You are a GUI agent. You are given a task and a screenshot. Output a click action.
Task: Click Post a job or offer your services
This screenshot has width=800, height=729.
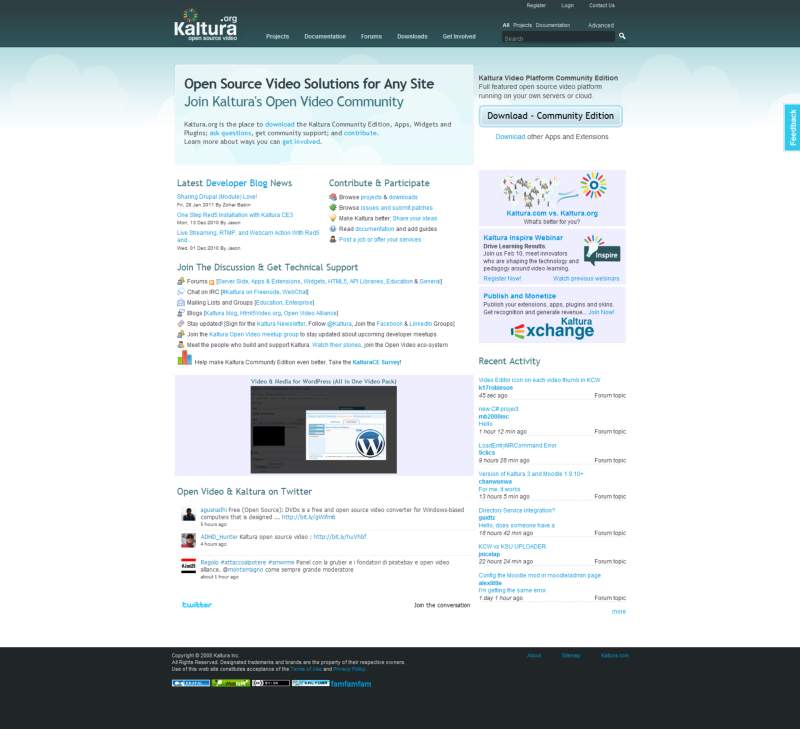380,239
